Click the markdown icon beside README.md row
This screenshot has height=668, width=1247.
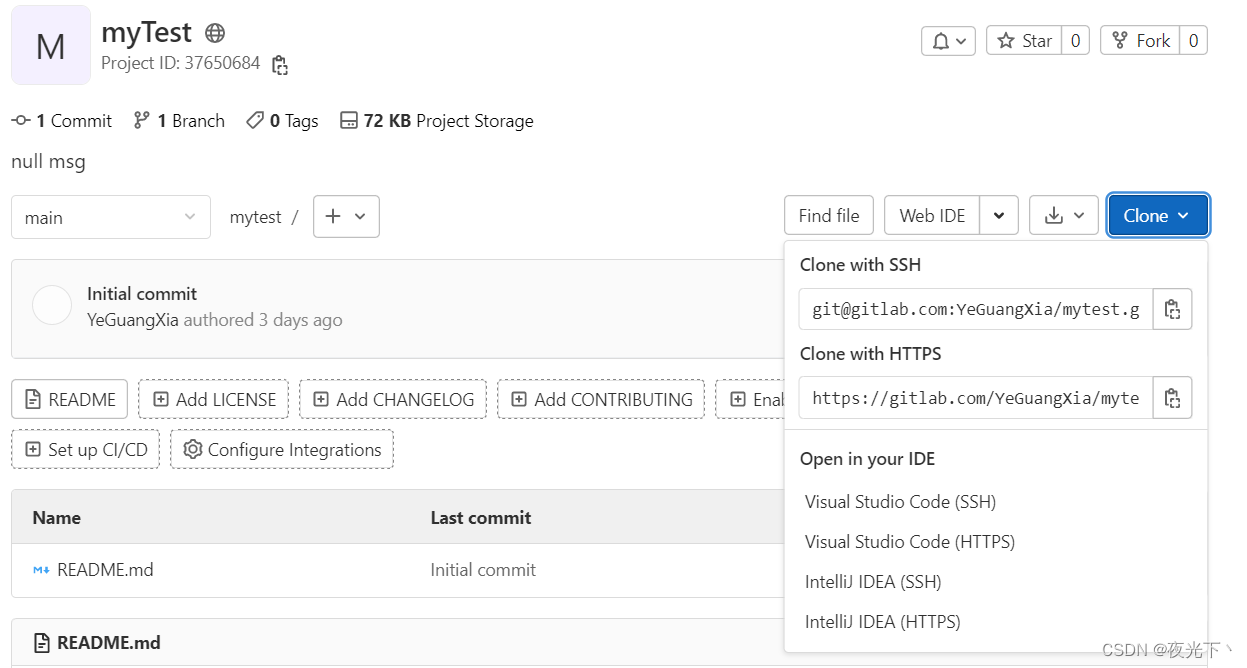pos(41,570)
